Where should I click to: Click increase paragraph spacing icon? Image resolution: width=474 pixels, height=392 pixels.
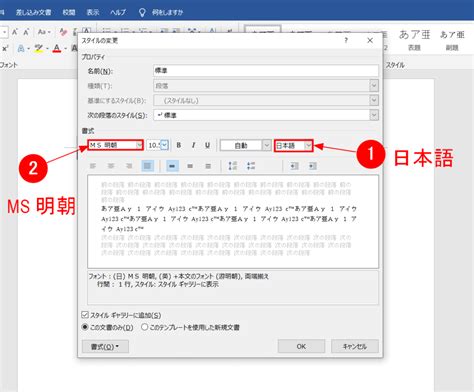[x=233, y=166]
